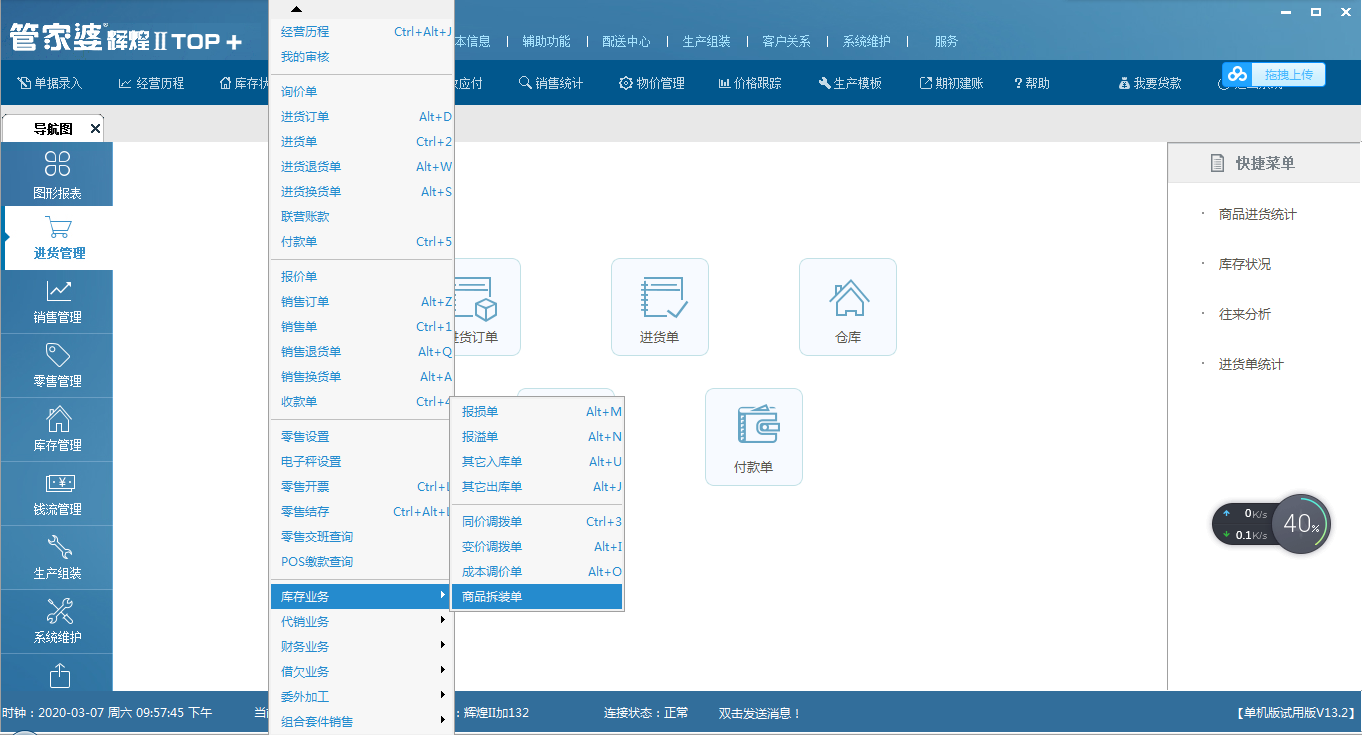This screenshot has height=735, width=1362.
Task: Choose 商品拆装单 from the submenu
Action: [536, 597]
